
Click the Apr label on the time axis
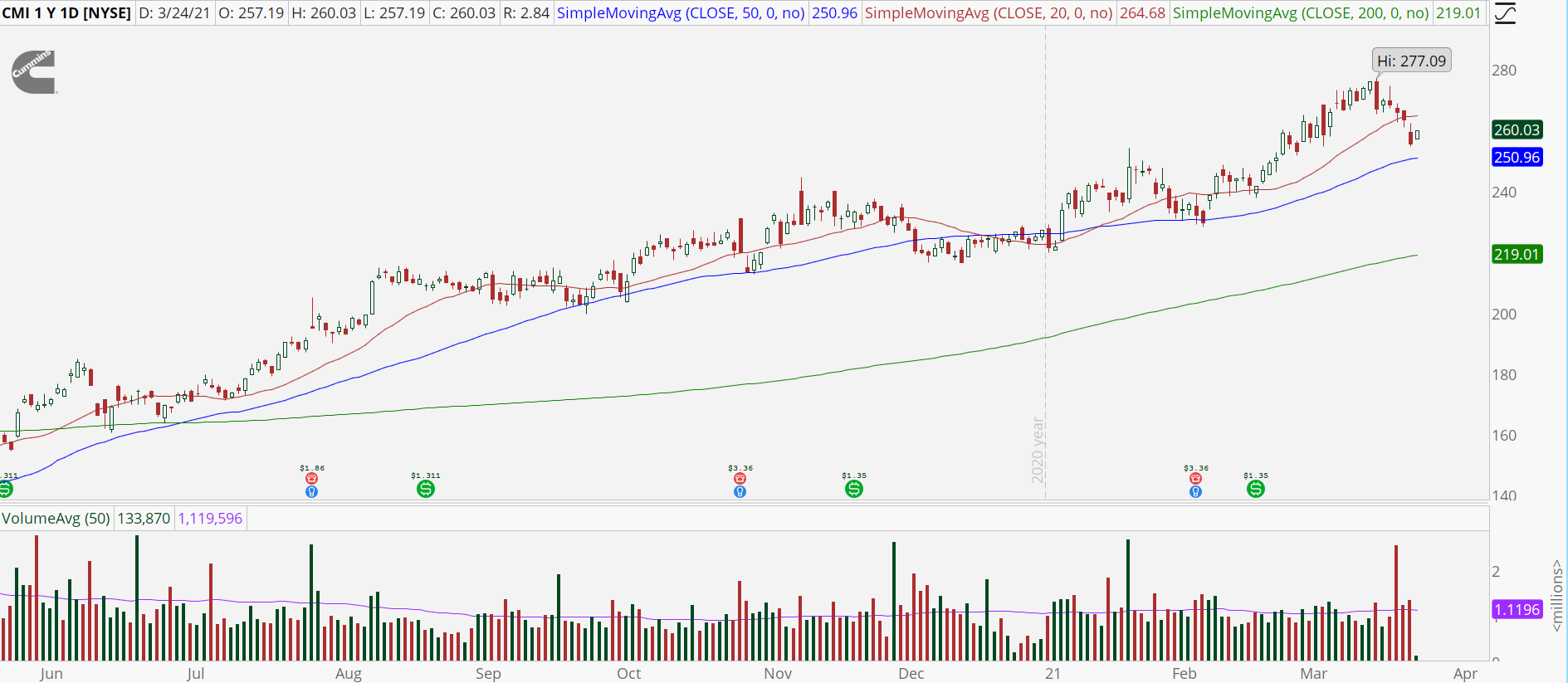pyautogui.click(x=1466, y=673)
